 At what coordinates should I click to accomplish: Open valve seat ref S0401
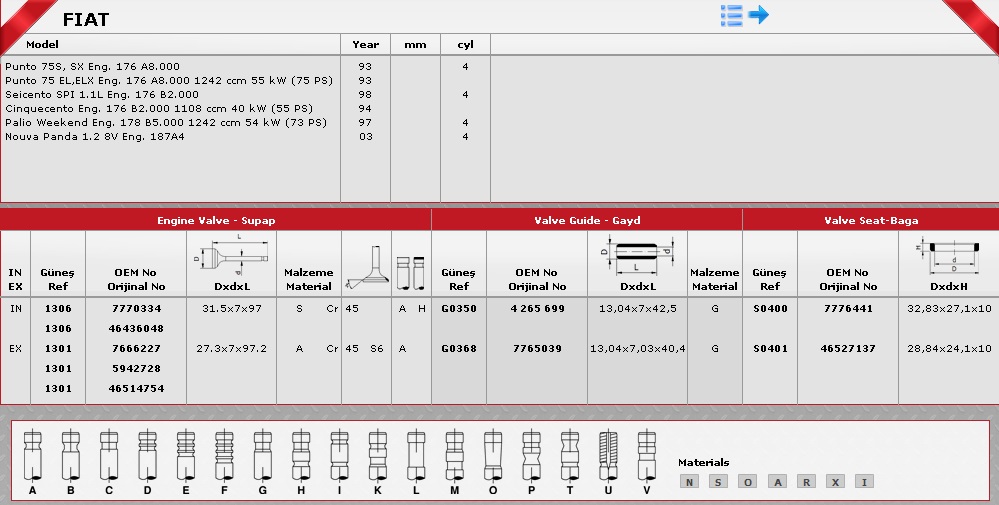click(769, 349)
